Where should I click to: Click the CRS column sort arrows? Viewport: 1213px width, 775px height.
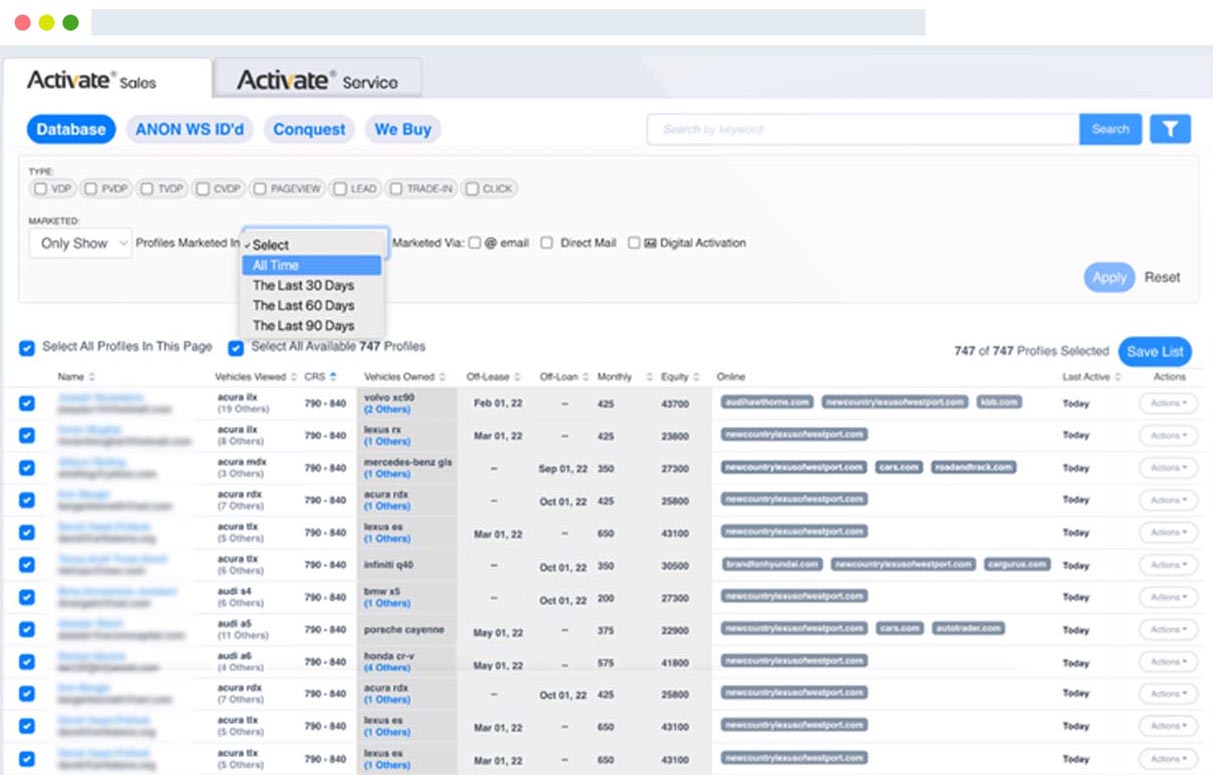[x=333, y=377]
